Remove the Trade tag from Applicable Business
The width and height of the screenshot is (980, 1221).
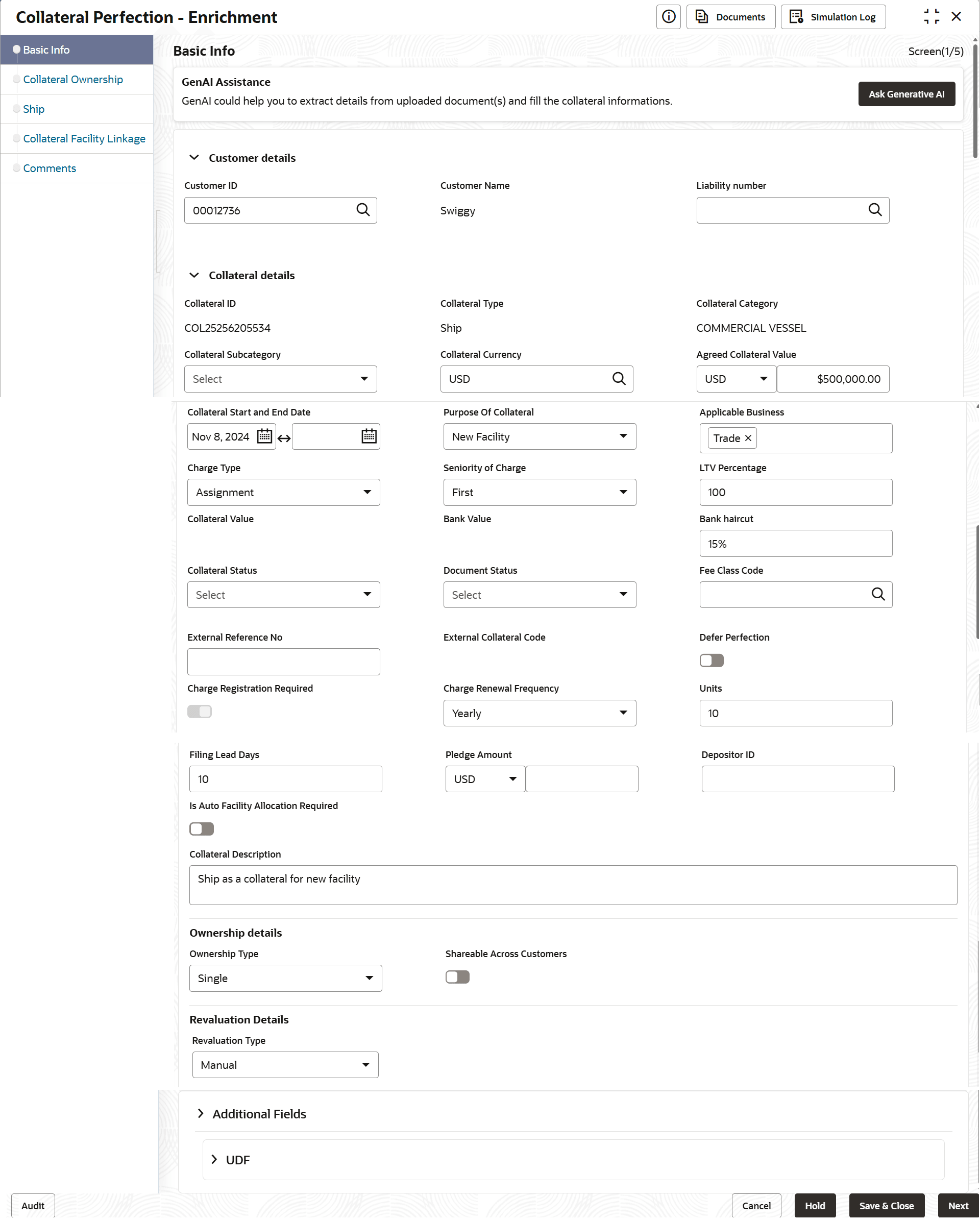pos(748,438)
